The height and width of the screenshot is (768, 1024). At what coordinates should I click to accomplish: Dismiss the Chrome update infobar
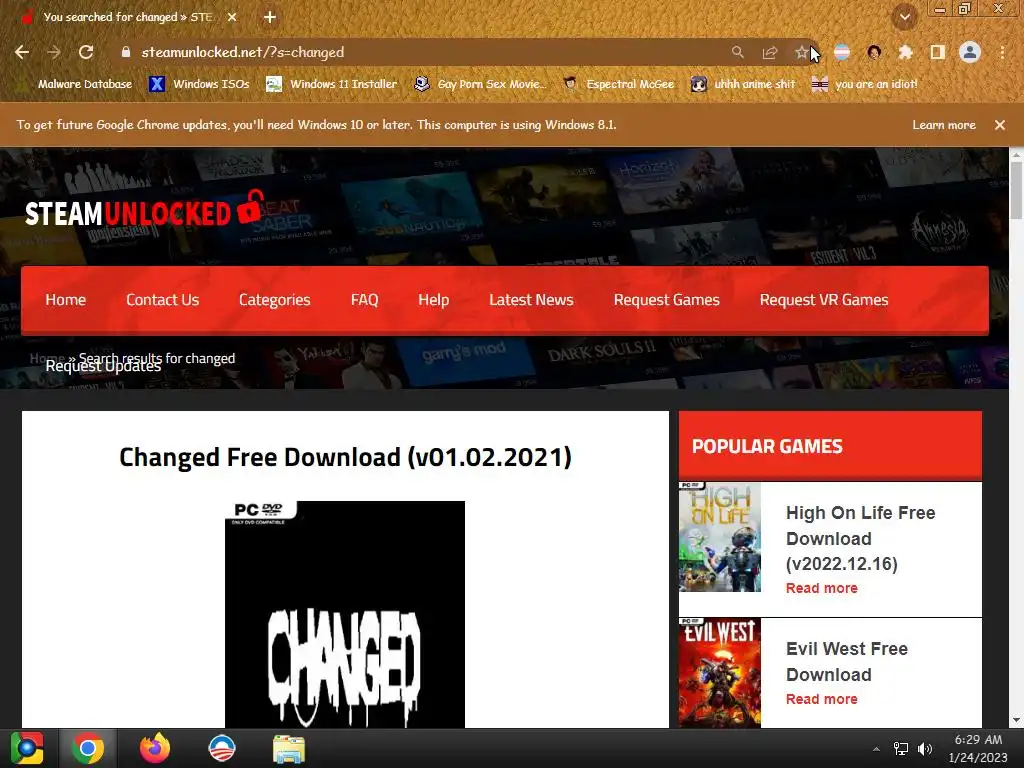click(x=1000, y=125)
